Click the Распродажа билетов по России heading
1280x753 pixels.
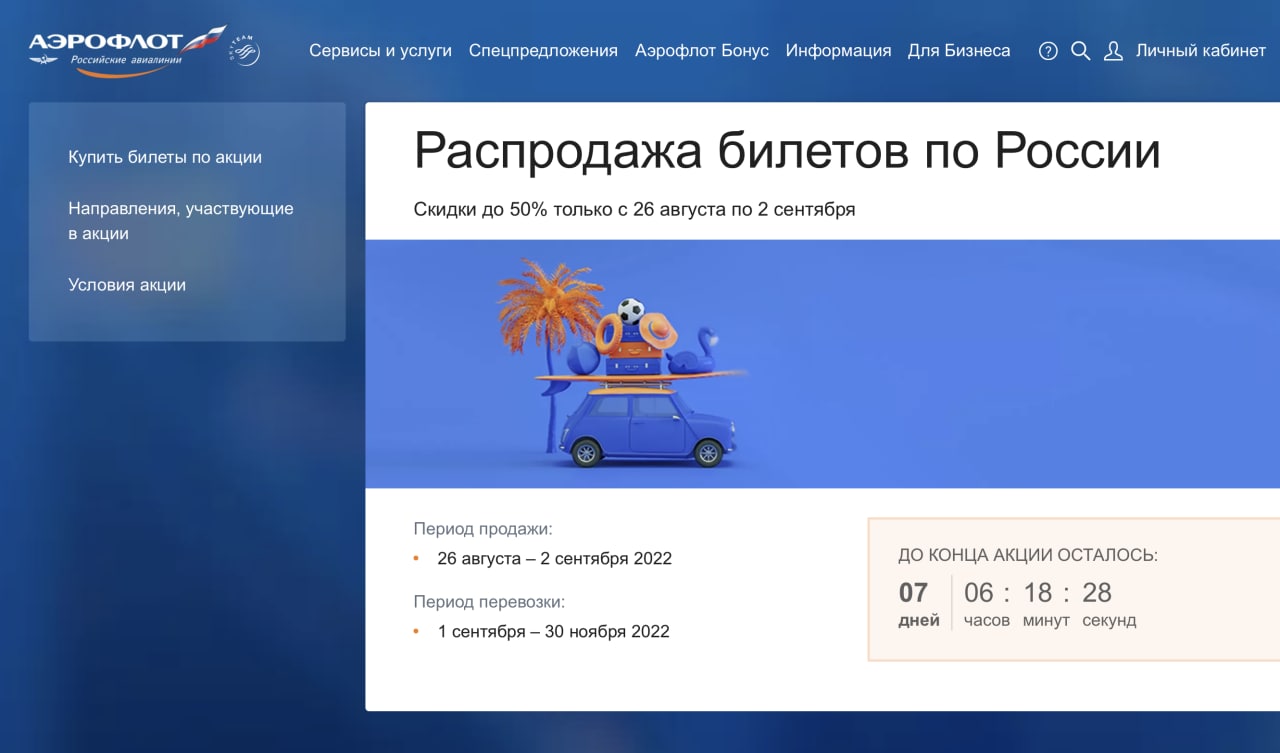786,152
